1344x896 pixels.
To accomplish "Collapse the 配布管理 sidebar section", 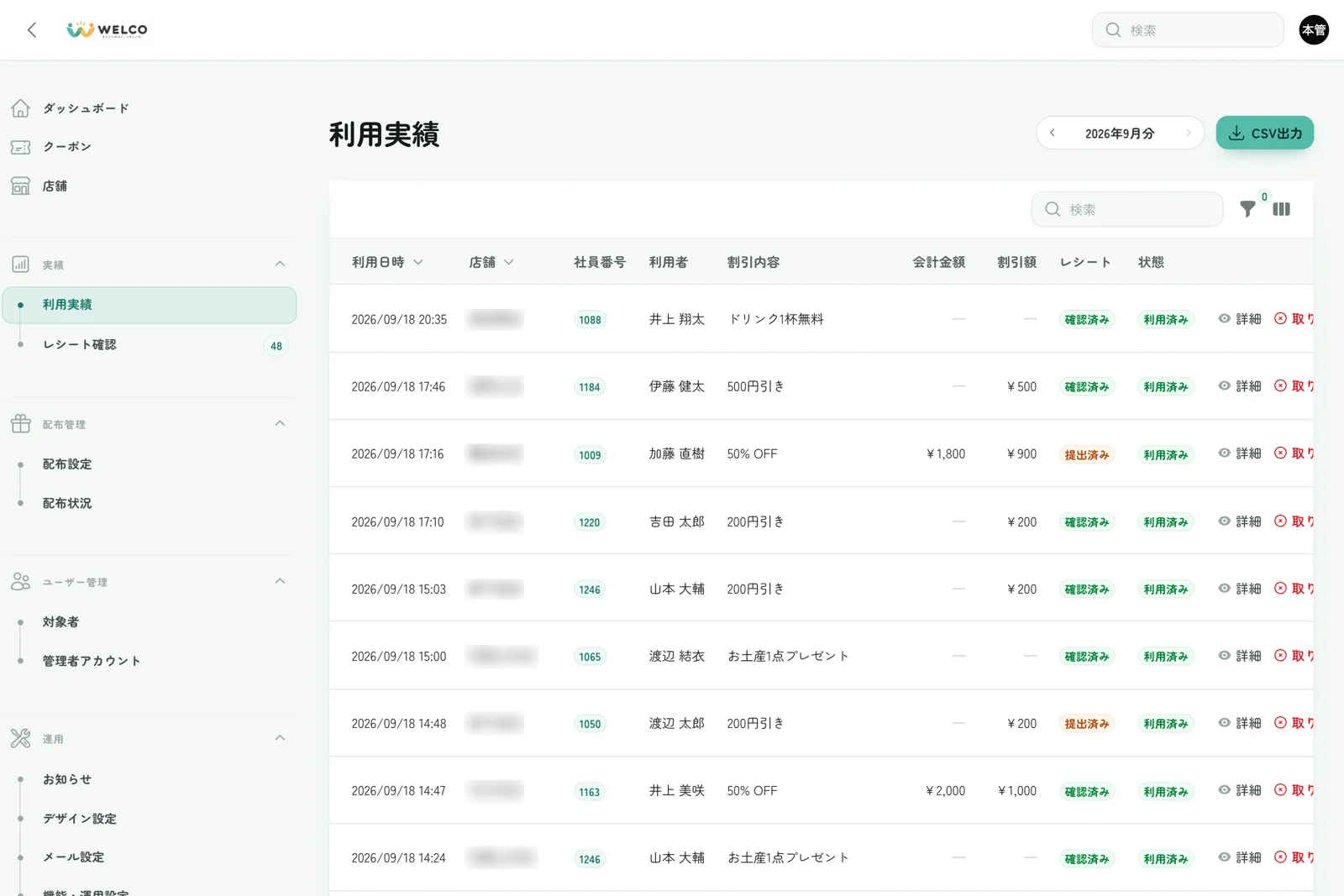I will [x=280, y=423].
